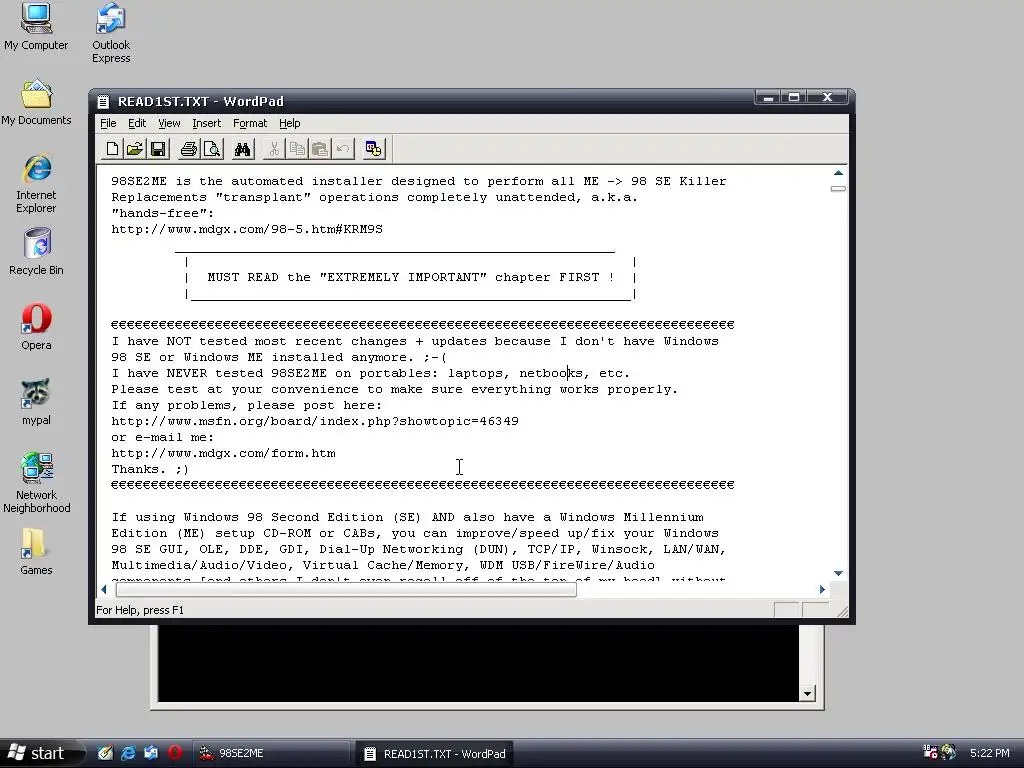Open the View menu
This screenshot has width=1024, height=768.
[x=169, y=123]
